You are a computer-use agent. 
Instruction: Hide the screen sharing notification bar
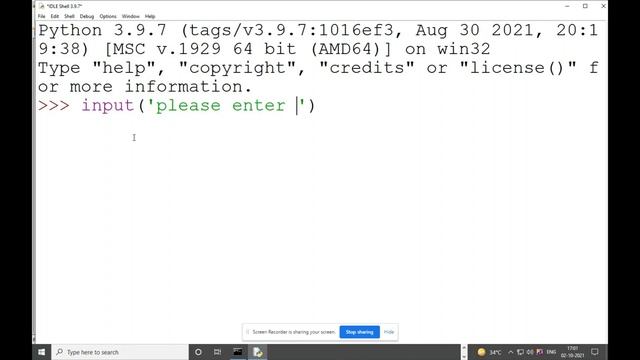tap(389, 332)
